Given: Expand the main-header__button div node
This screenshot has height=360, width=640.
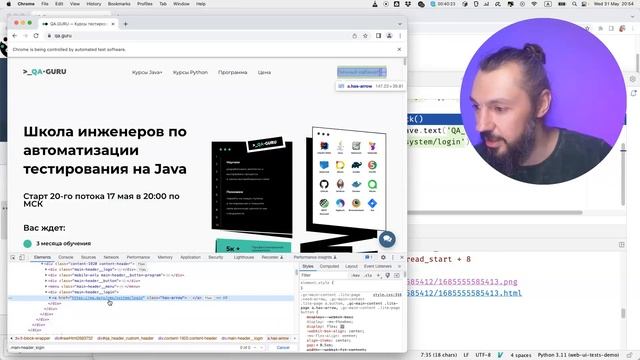Looking at the screenshot, I should (x=46, y=281).
